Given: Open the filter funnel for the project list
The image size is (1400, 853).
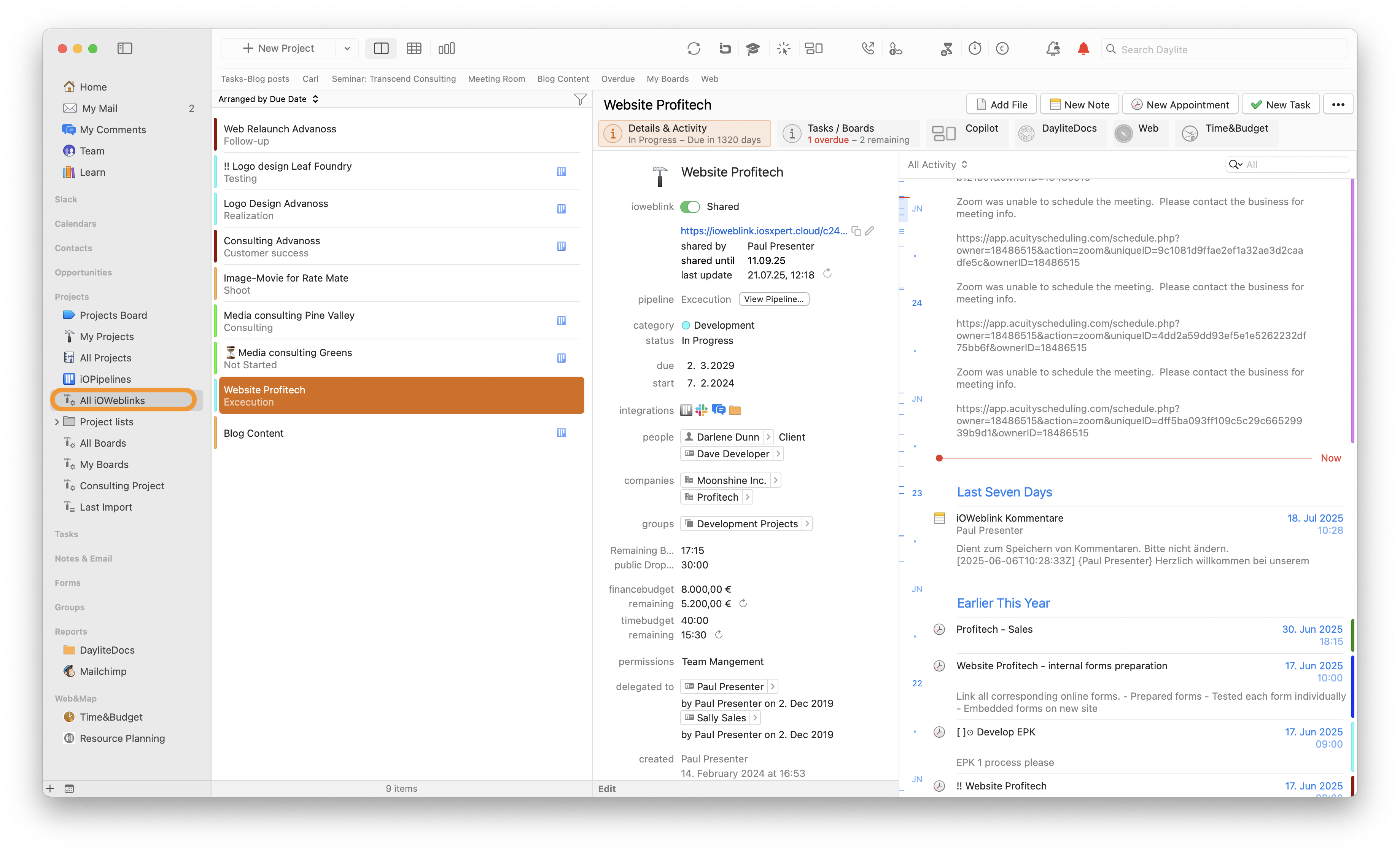Looking at the screenshot, I should (580, 99).
